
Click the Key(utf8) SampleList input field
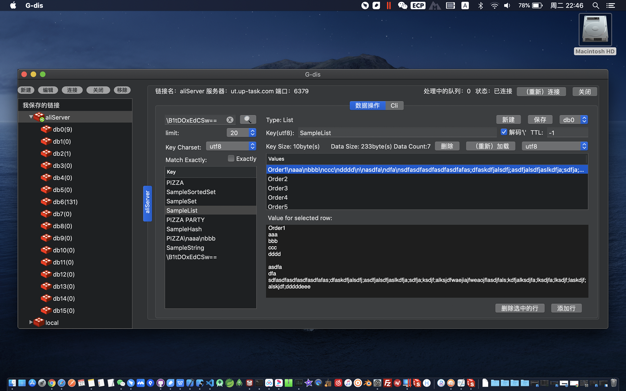(397, 133)
